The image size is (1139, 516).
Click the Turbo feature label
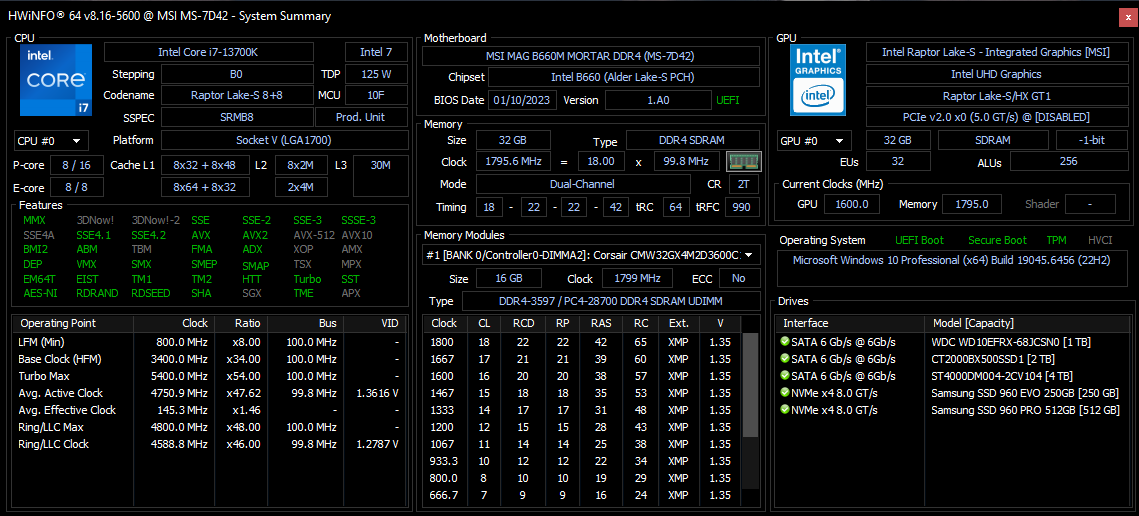[307, 279]
